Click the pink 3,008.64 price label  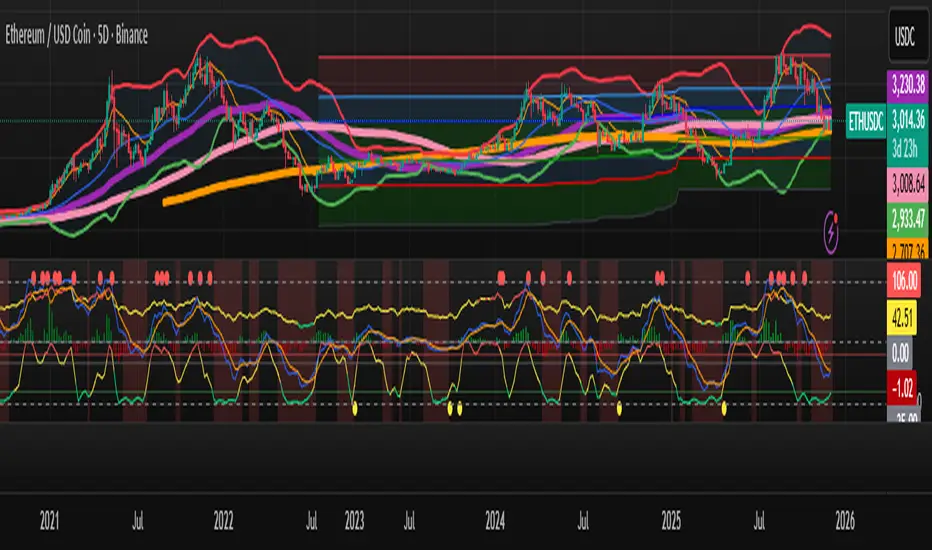908,183
